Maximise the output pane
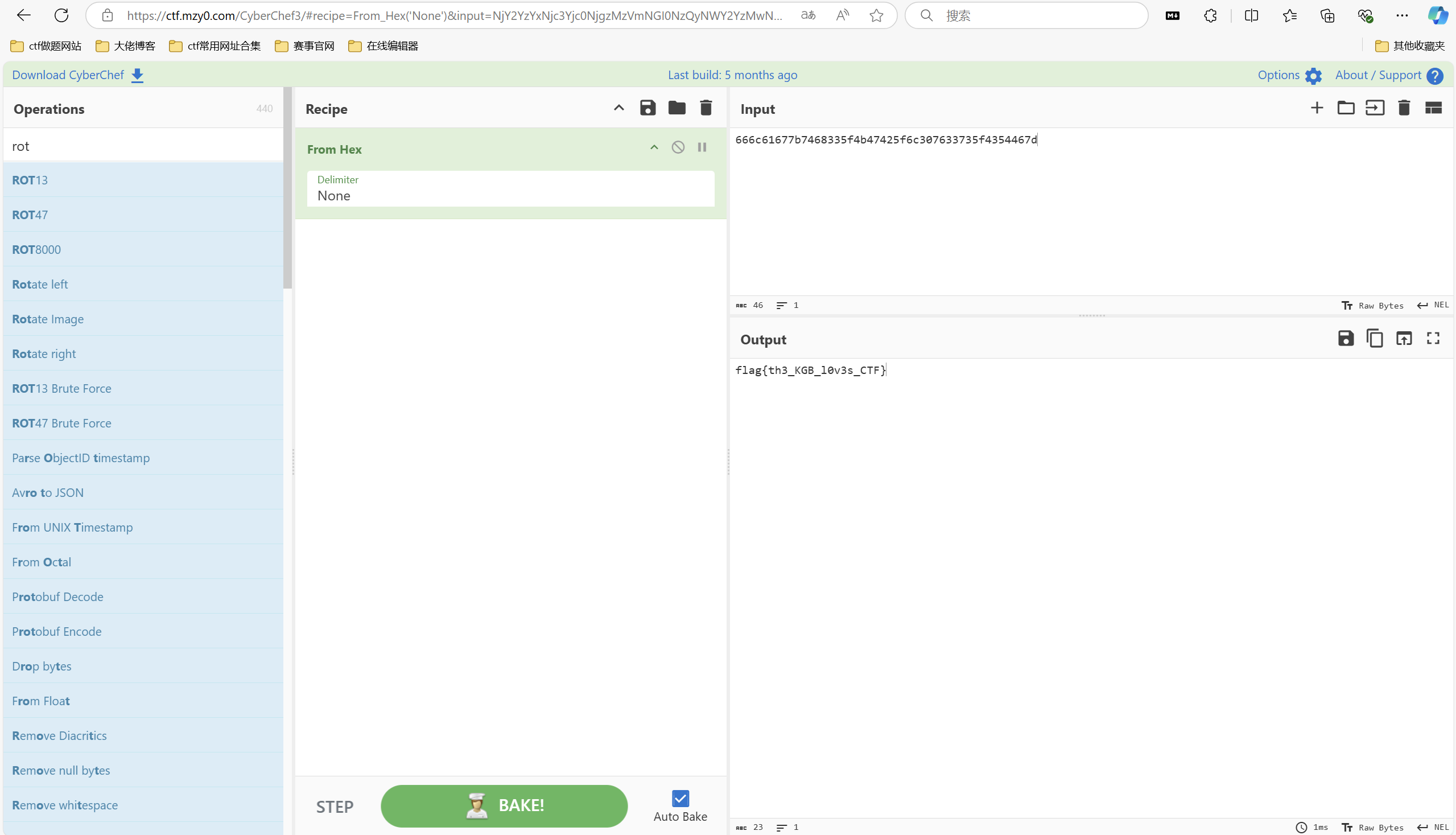This screenshot has height=835, width=1456. (x=1433, y=338)
